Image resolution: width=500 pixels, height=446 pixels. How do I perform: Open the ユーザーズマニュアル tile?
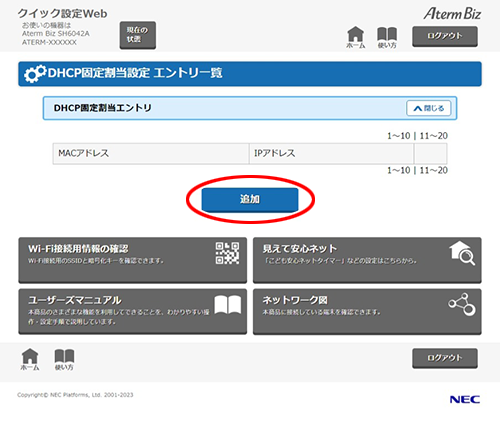[x=133, y=311]
